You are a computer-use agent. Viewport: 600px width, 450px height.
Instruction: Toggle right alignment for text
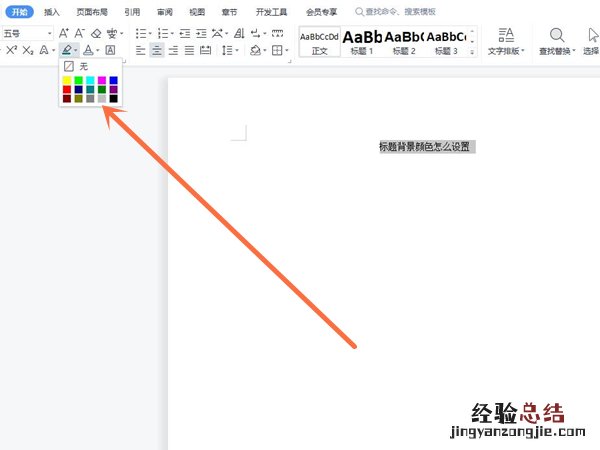174,50
